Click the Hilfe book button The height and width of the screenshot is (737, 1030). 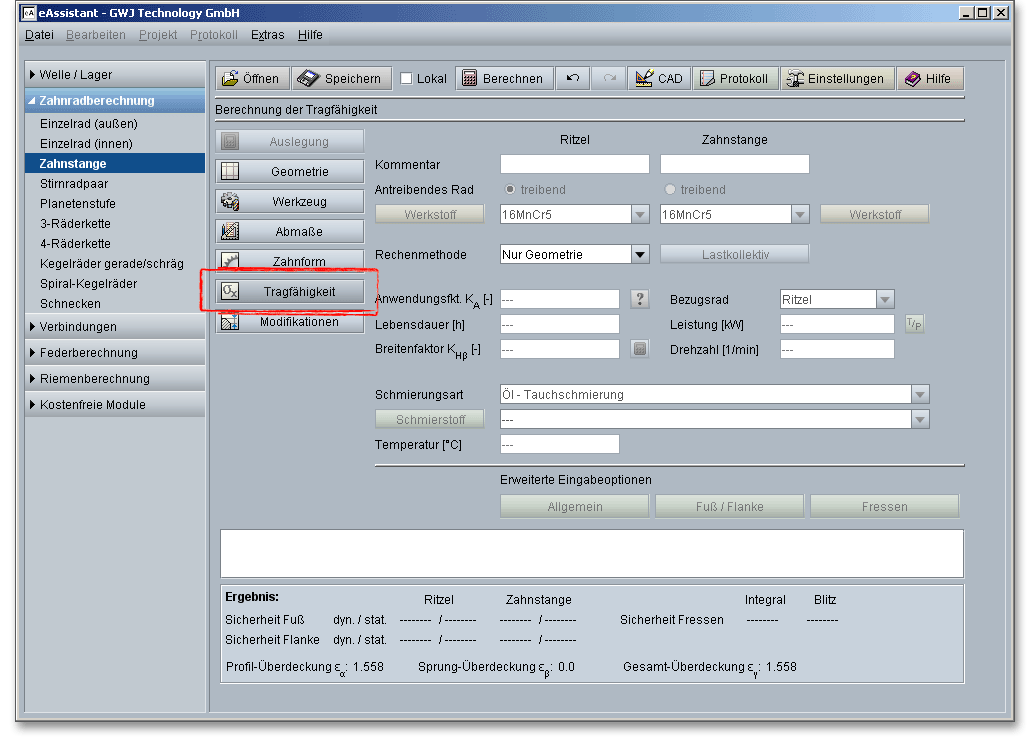929,79
